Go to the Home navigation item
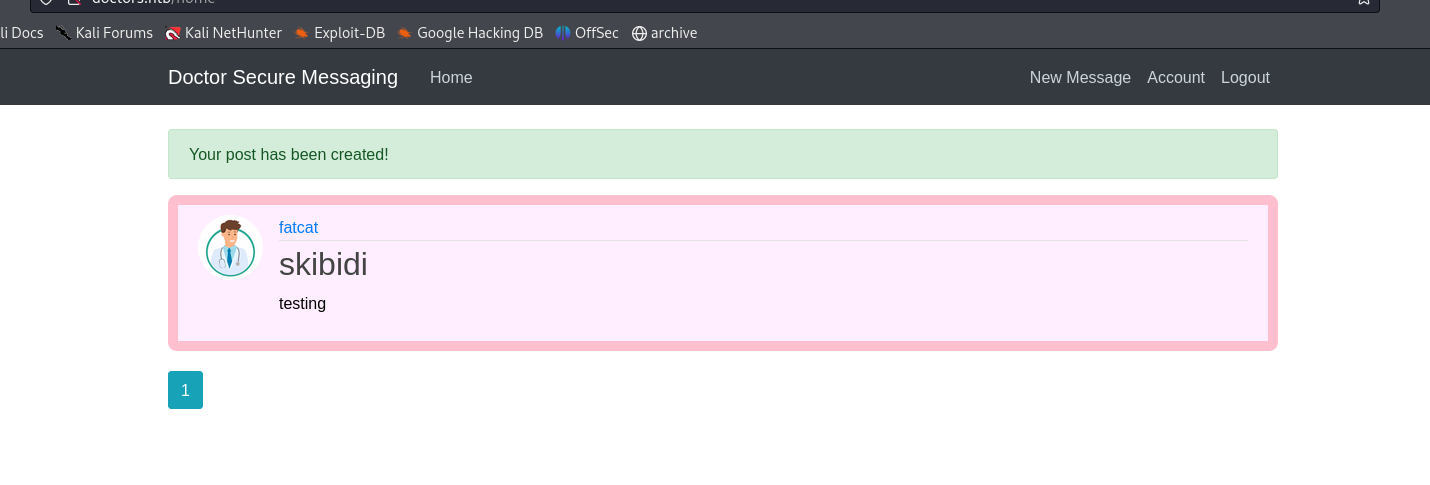 [x=451, y=77]
